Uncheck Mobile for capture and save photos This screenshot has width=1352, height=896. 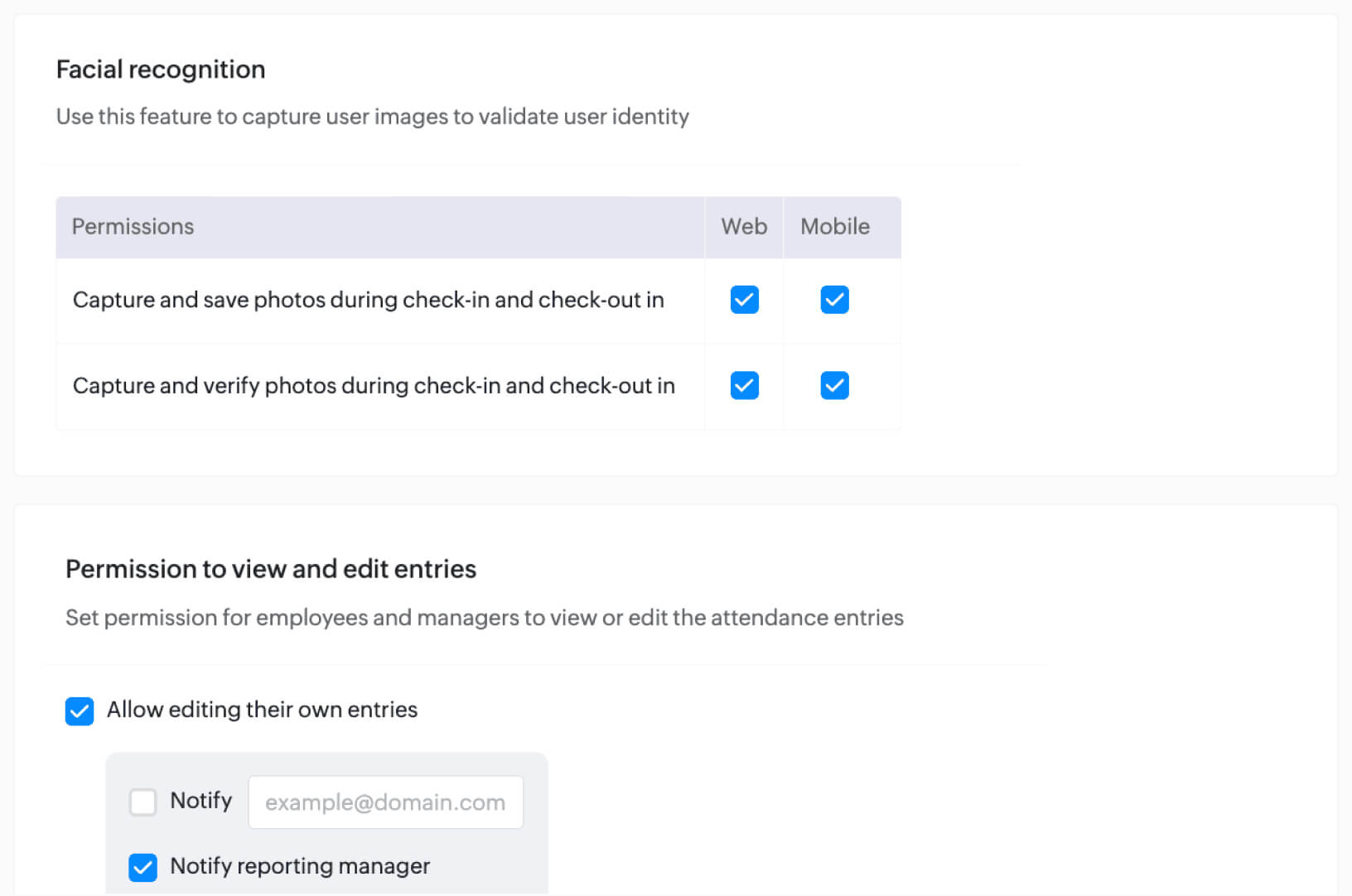pos(834,300)
